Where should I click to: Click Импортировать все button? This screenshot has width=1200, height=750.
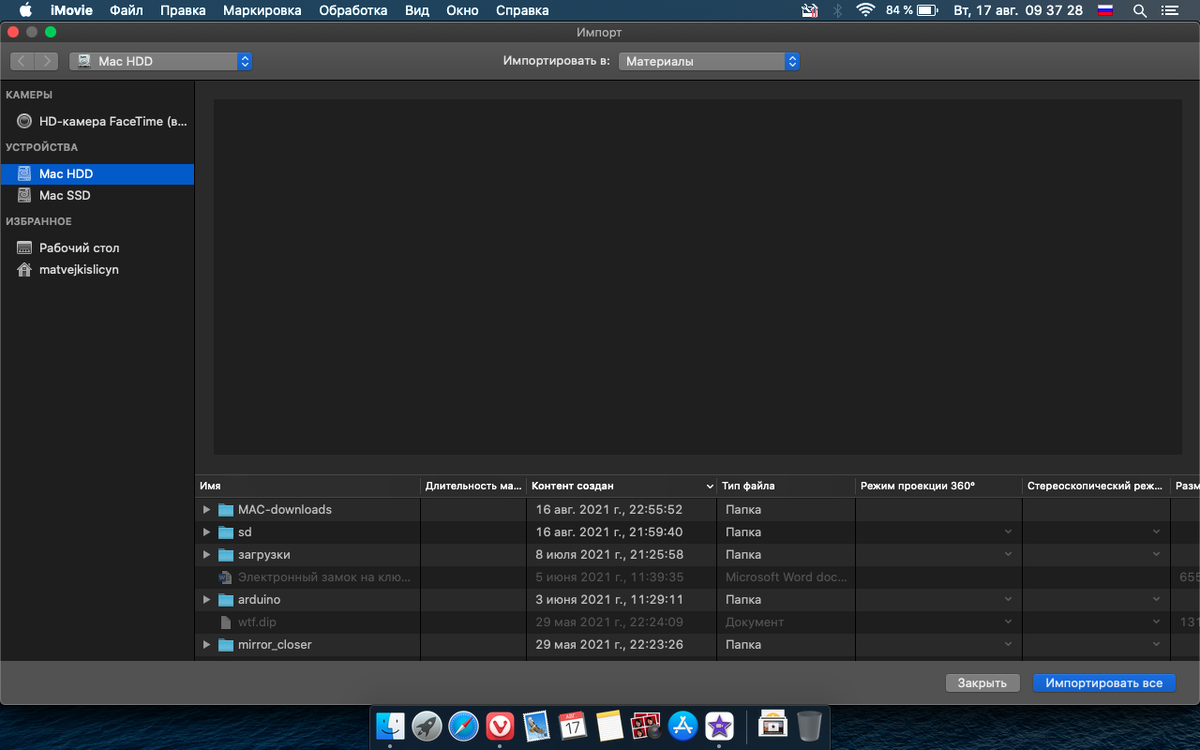[1104, 683]
